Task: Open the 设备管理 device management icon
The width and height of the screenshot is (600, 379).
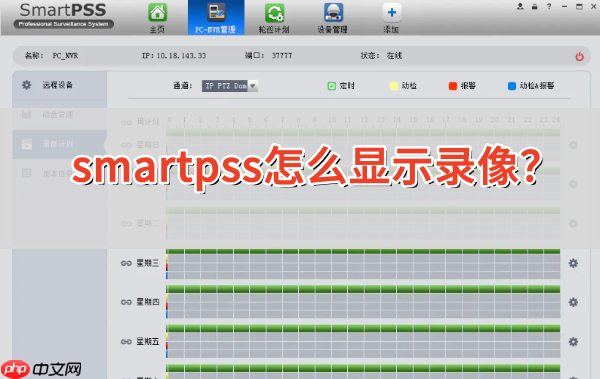Action: [x=333, y=13]
